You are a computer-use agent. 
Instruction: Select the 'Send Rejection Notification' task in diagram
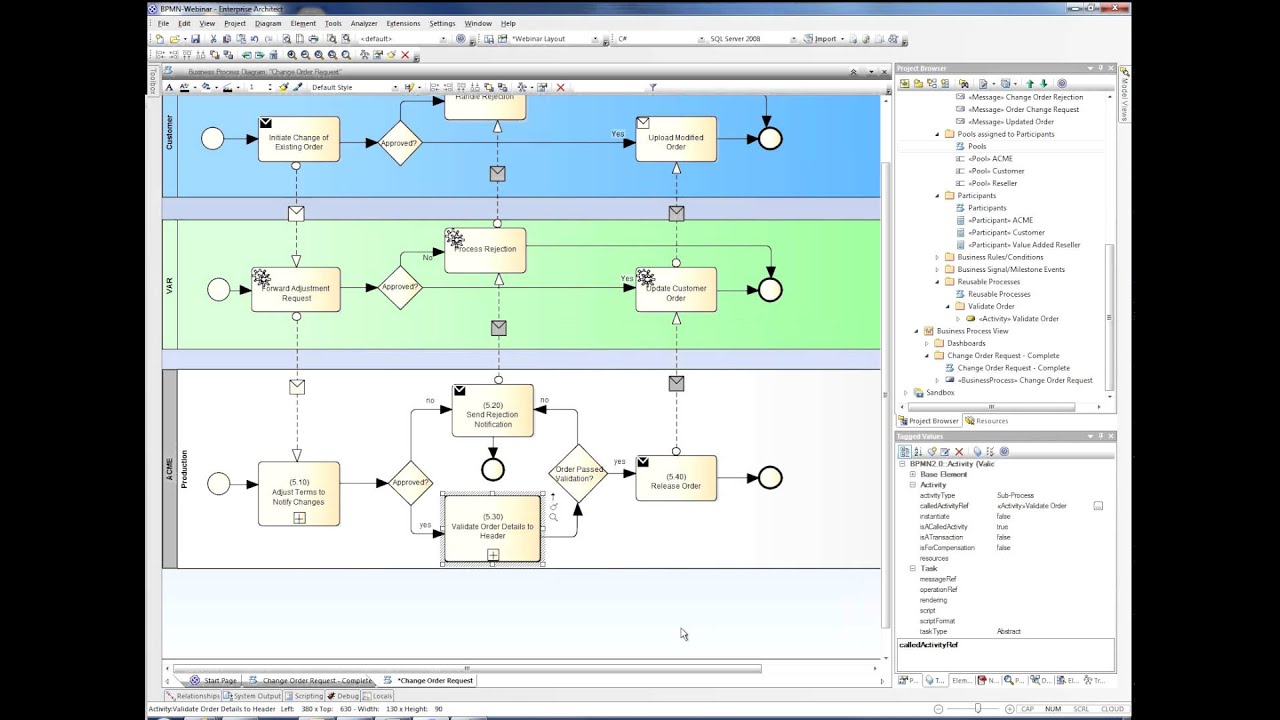click(492, 410)
